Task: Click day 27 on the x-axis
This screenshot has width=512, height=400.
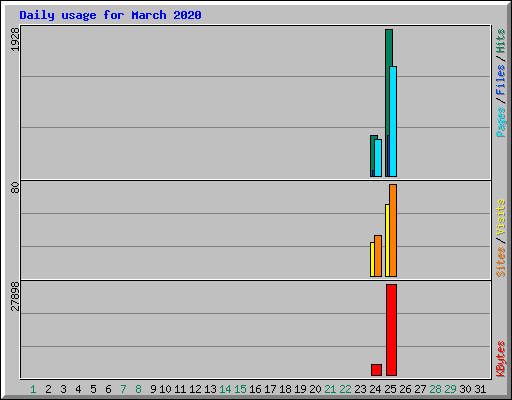Action: pos(420,389)
